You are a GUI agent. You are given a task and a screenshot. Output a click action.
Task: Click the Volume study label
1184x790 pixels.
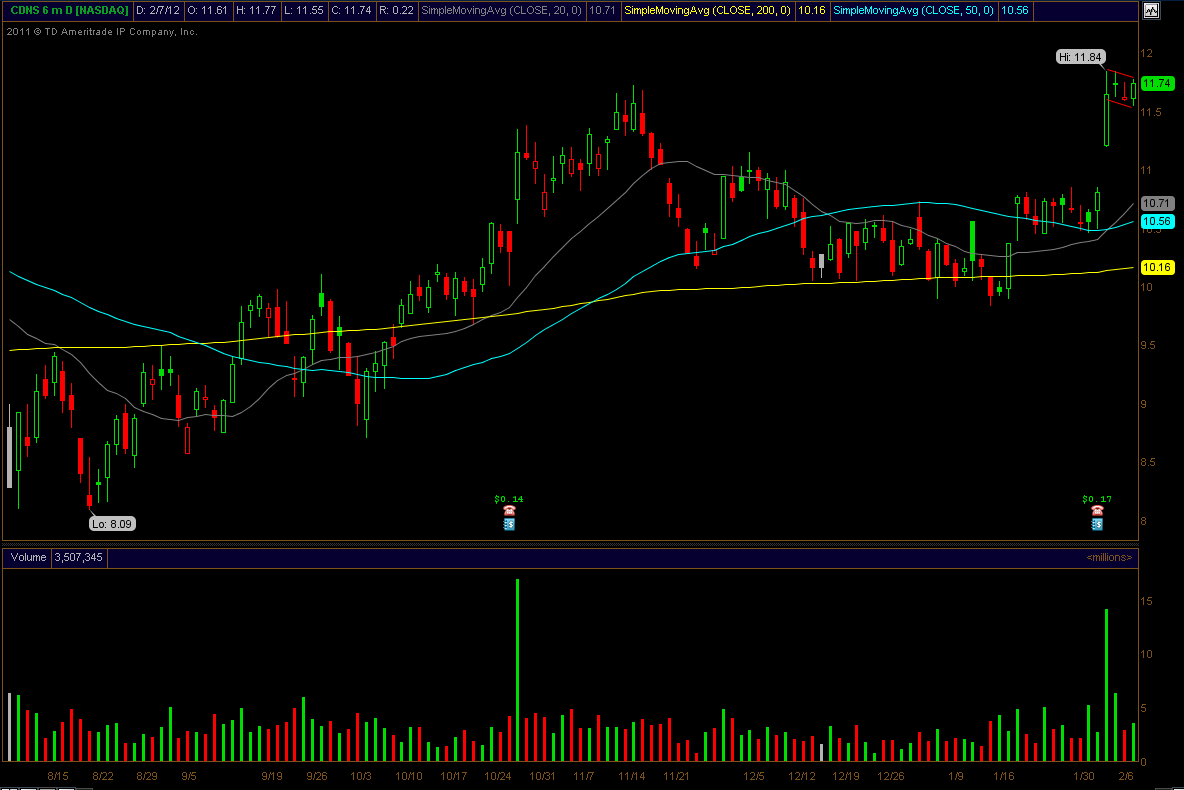click(x=29, y=557)
